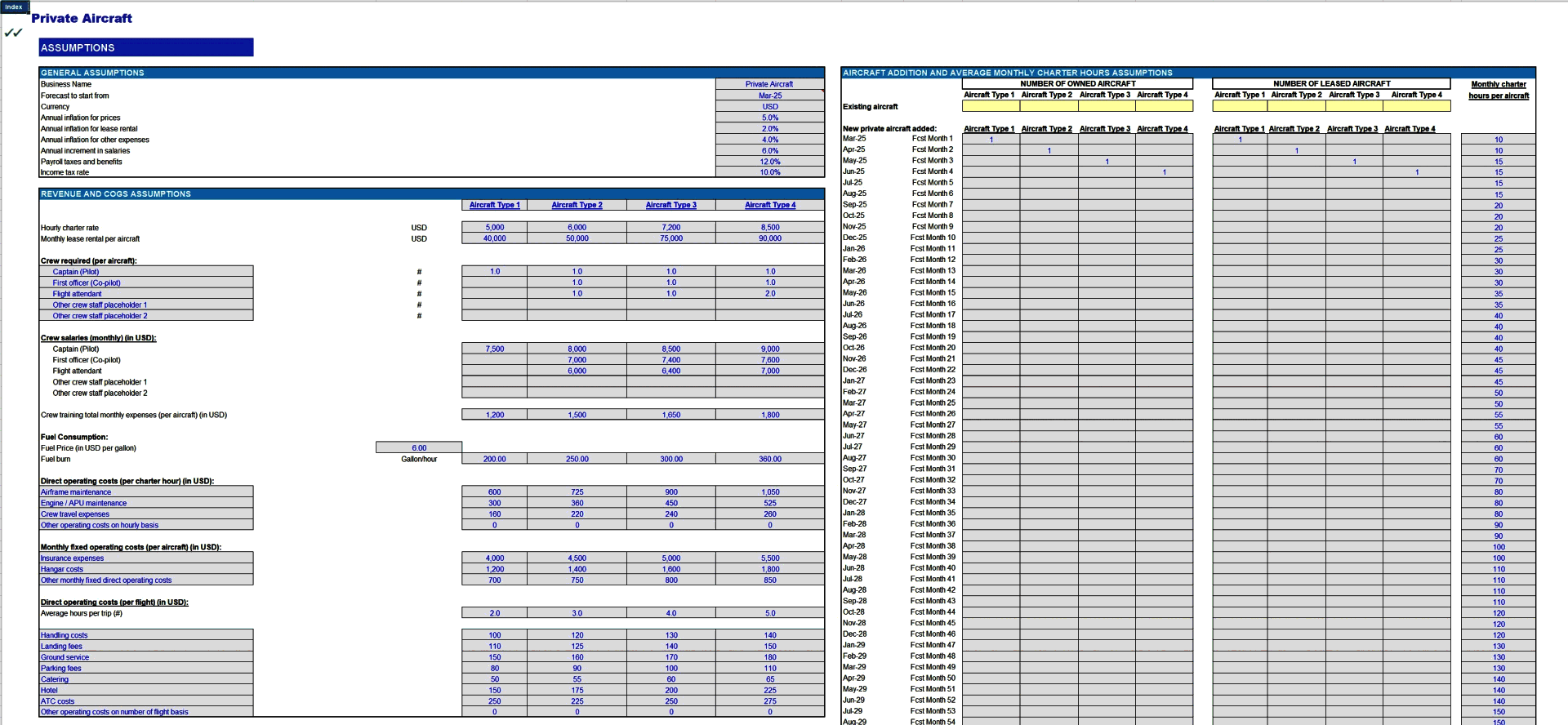Image resolution: width=1568 pixels, height=725 pixels.
Task: Select existing owned Aircraft Type 1 yellow cell
Action: 991,106
